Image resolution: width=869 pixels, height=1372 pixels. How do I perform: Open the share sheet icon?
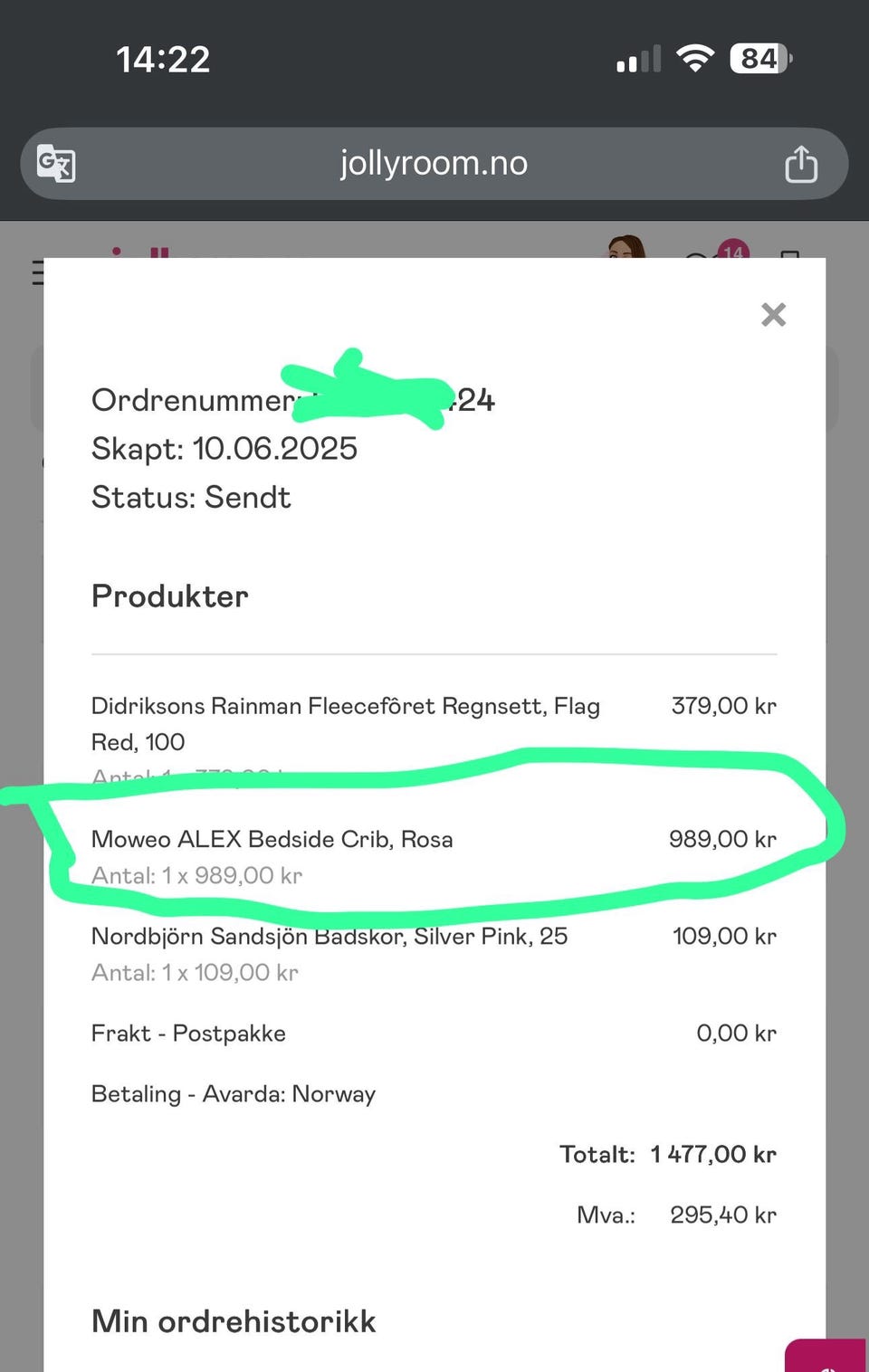pyautogui.click(x=800, y=164)
